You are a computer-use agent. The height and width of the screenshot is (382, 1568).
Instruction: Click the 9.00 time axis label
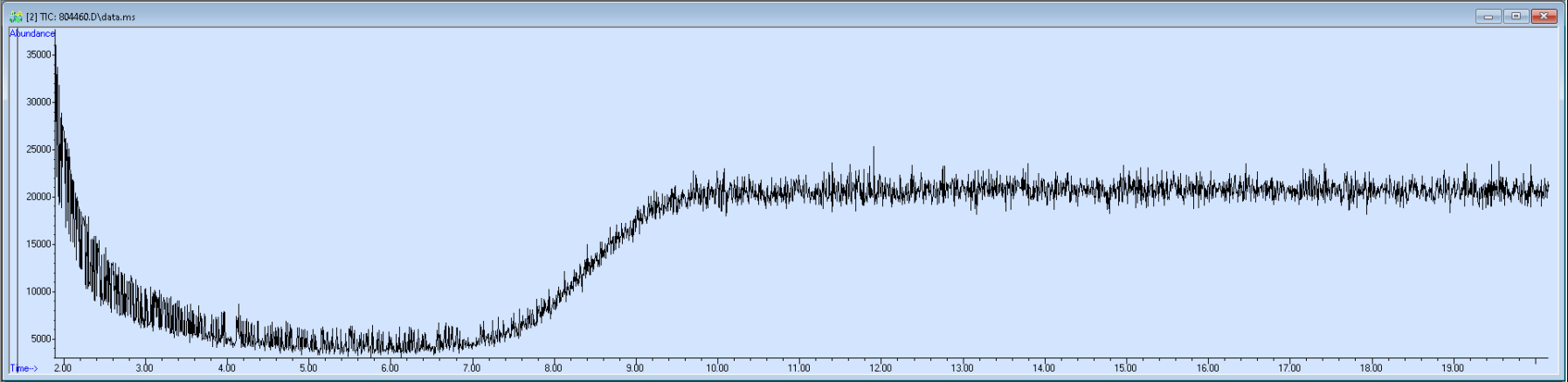click(x=635, y=369)
